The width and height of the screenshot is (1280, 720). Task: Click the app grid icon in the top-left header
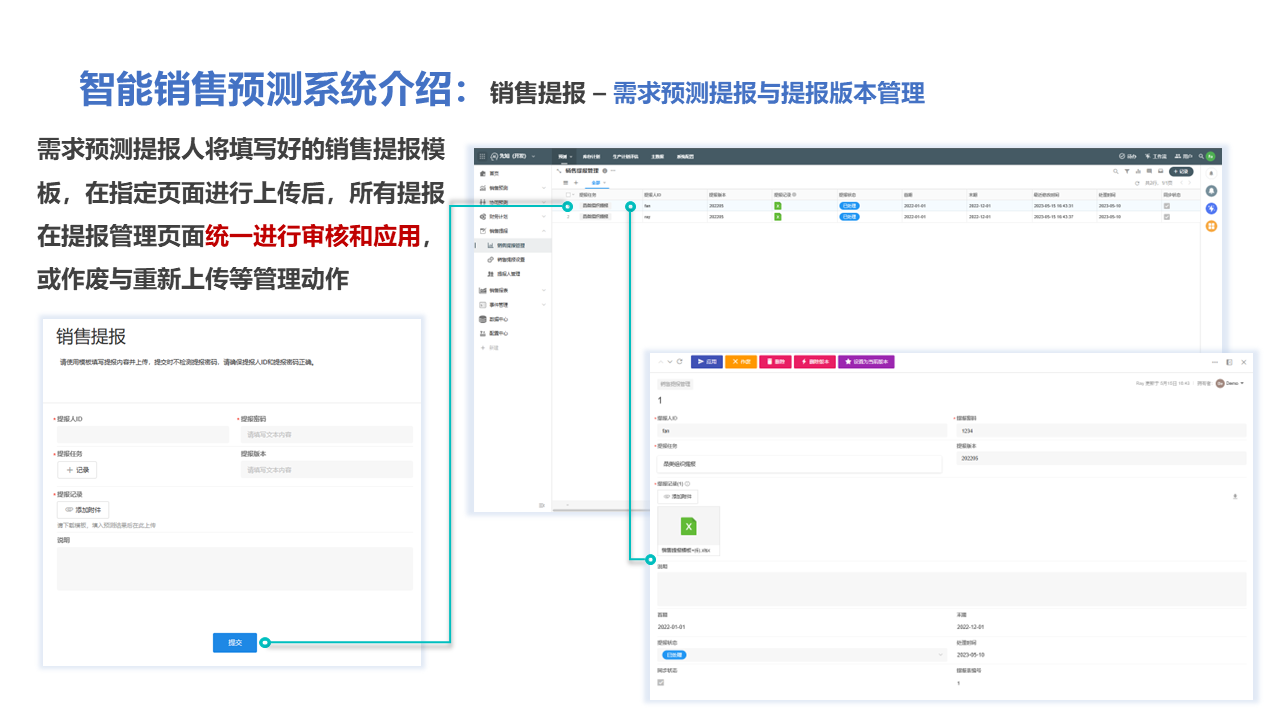481,156
